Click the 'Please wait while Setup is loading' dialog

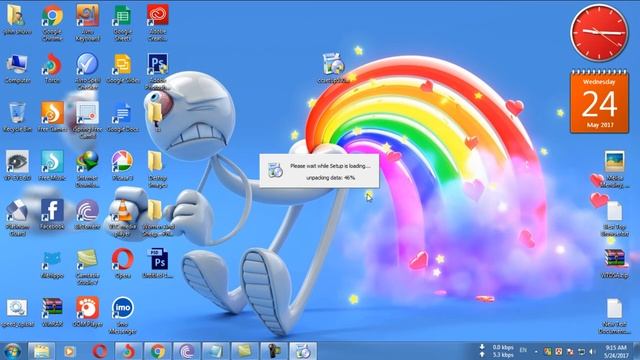coord(320,171)
